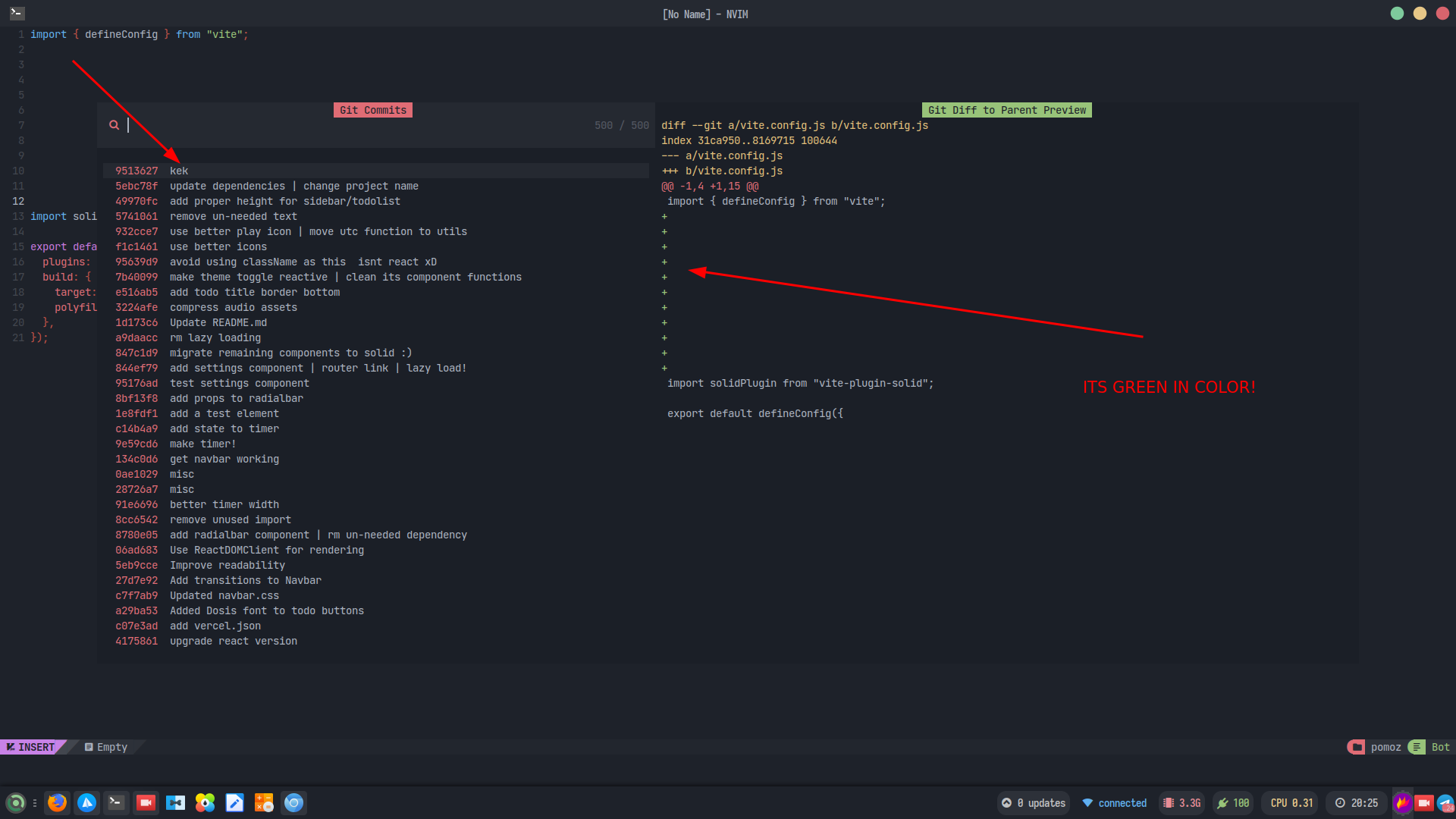Open the red screen recorder in taskbar launcher
Screen dimensions: 1456x819
click(x=146, y=802)
